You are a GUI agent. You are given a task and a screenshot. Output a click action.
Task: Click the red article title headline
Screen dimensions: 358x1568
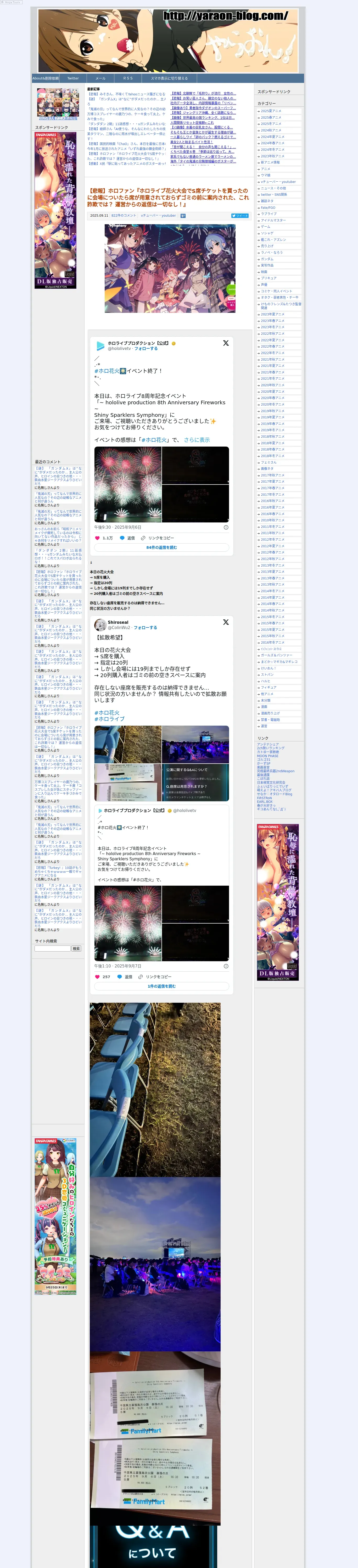tap(168, 197)
